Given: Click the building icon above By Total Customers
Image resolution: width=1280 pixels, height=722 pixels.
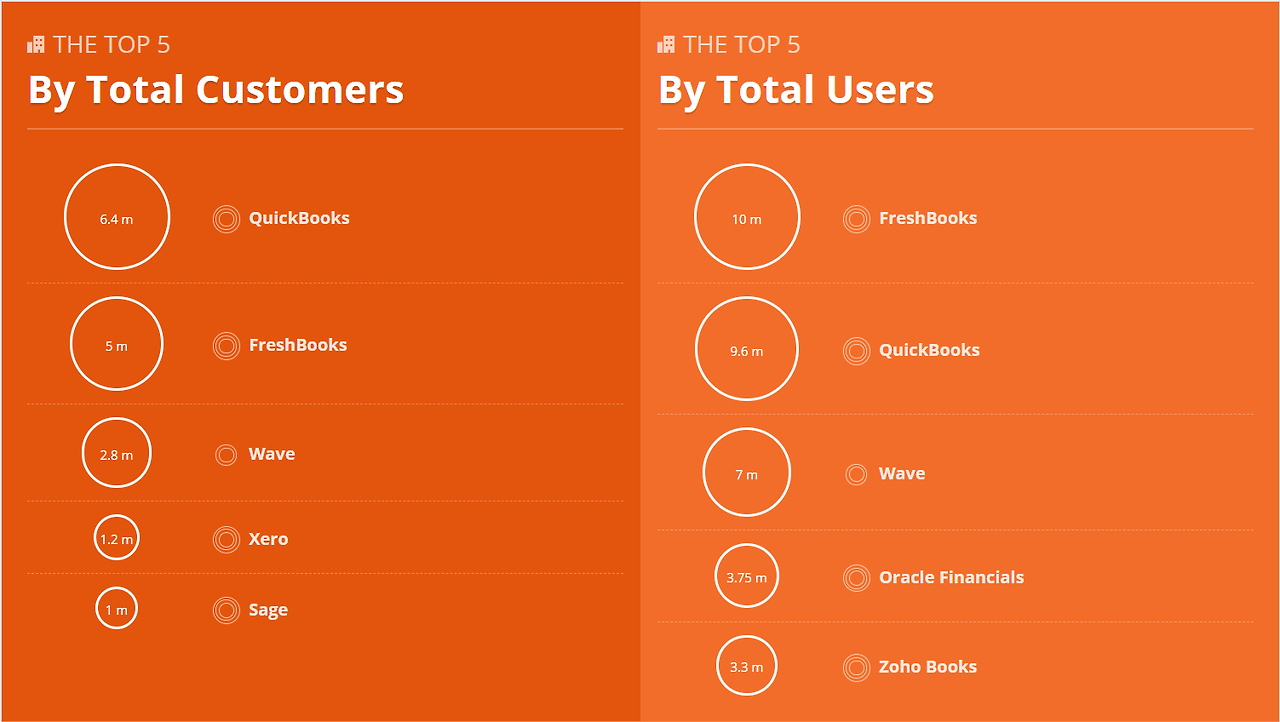Looking at the screenshot, I should [x=36, y=44].
